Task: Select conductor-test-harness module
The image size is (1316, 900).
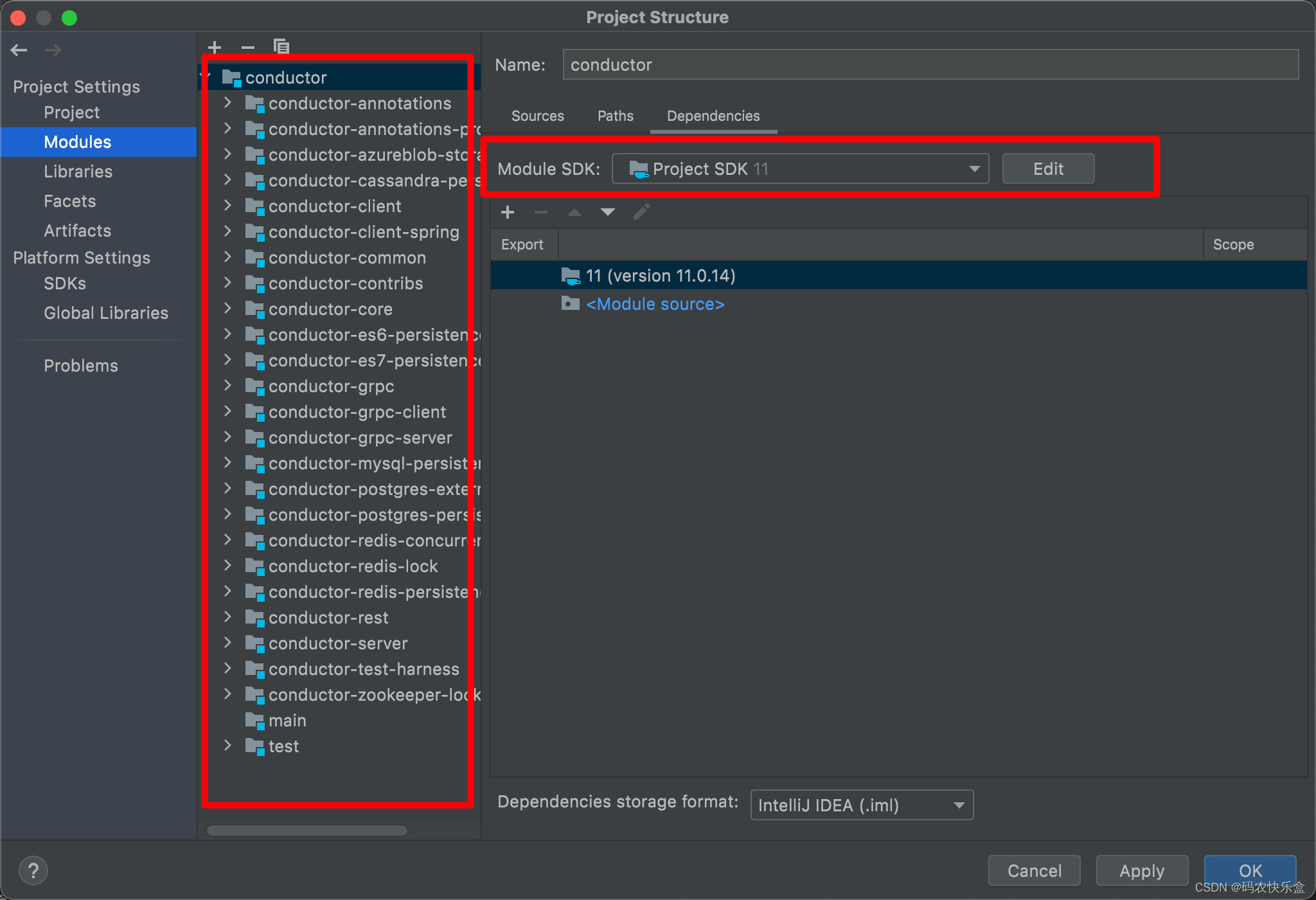Action: point(364,669)
